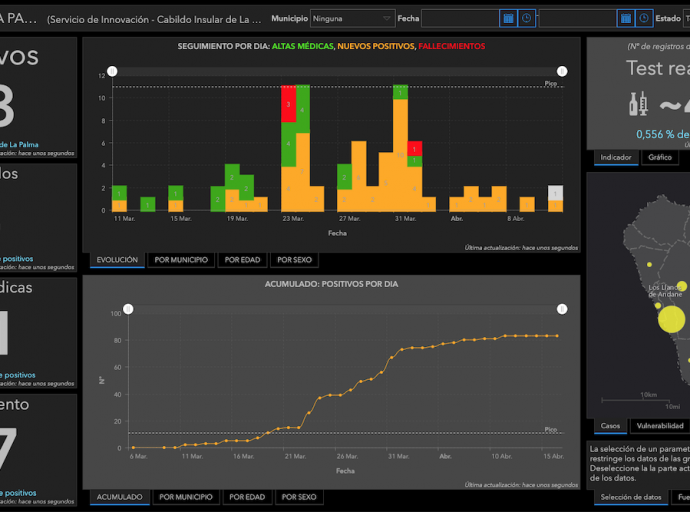This screenshot has width=690, height=512.
Task: Click the start date input field
Action: tap(460, 18)
